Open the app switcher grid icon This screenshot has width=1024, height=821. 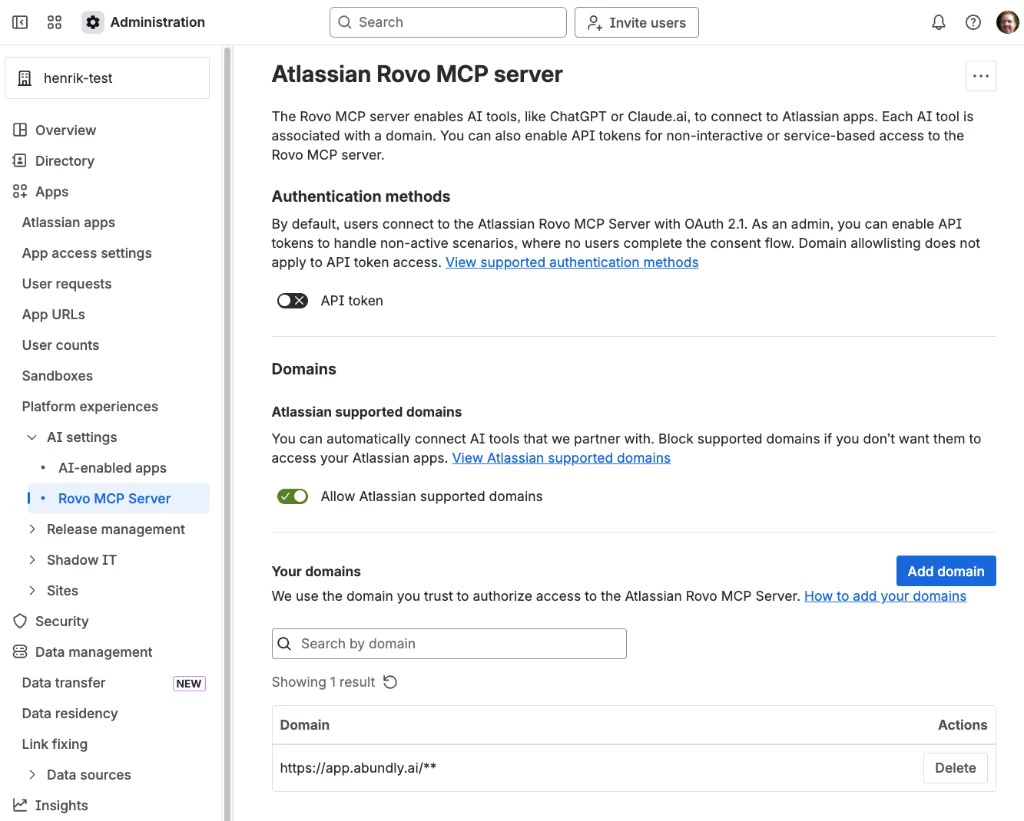click(55, 22)
